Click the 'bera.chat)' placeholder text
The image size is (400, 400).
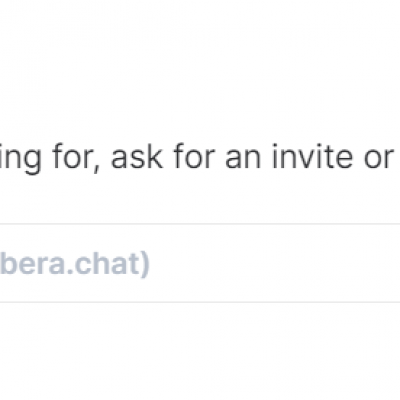click(74, 265)
